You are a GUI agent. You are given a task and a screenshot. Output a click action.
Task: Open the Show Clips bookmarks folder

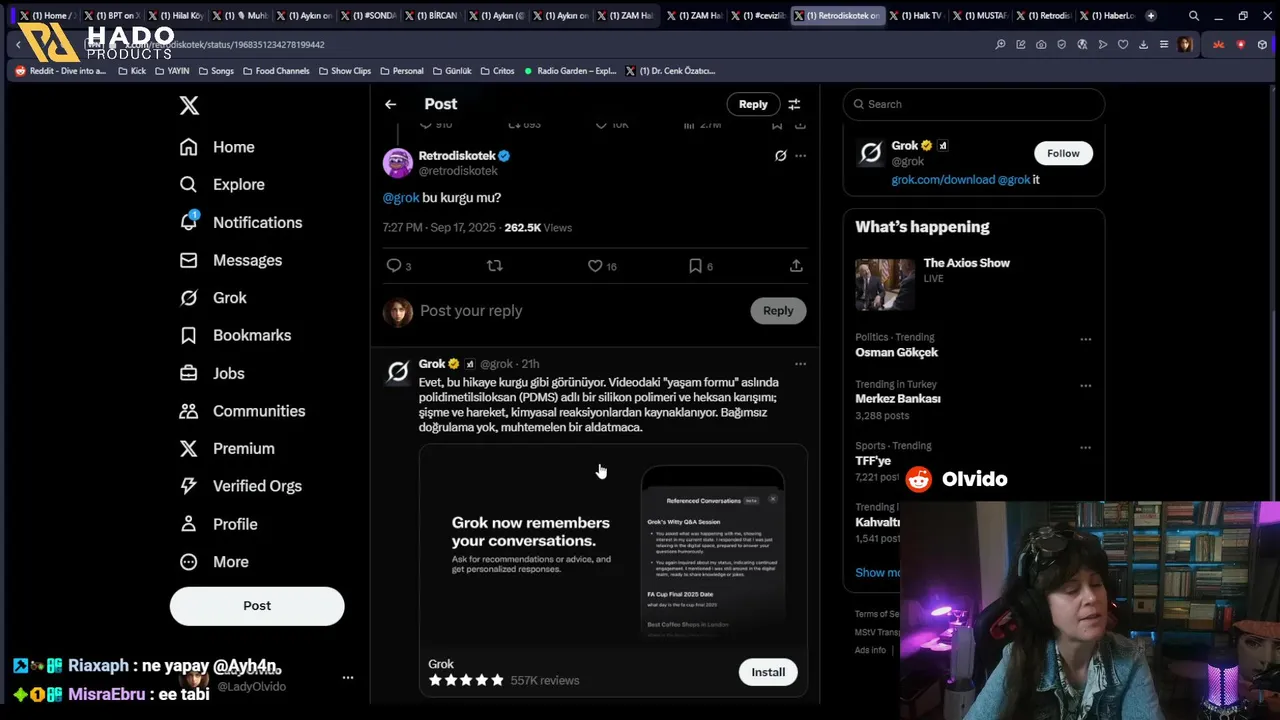[x=344, y=71]
